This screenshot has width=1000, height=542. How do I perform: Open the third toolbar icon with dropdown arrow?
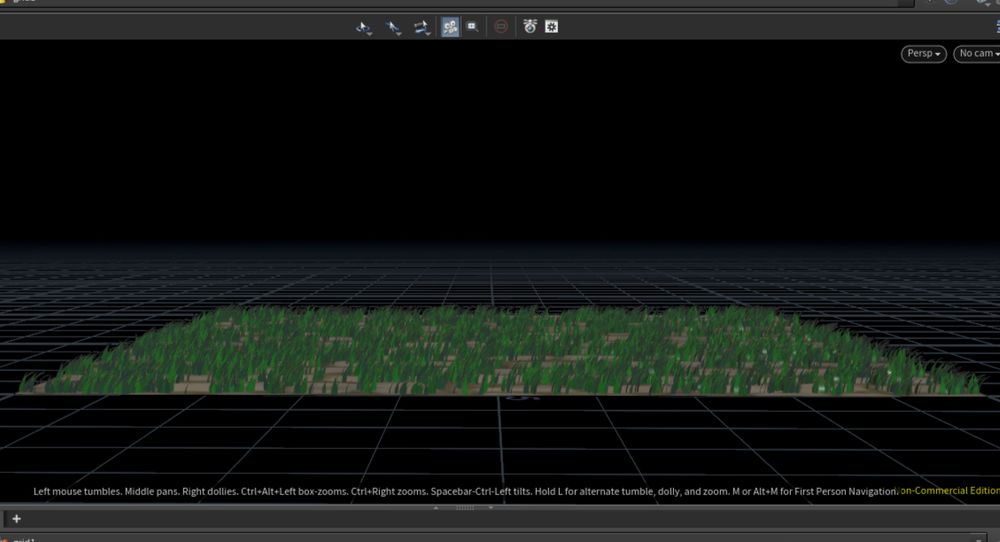pos(422,27)
